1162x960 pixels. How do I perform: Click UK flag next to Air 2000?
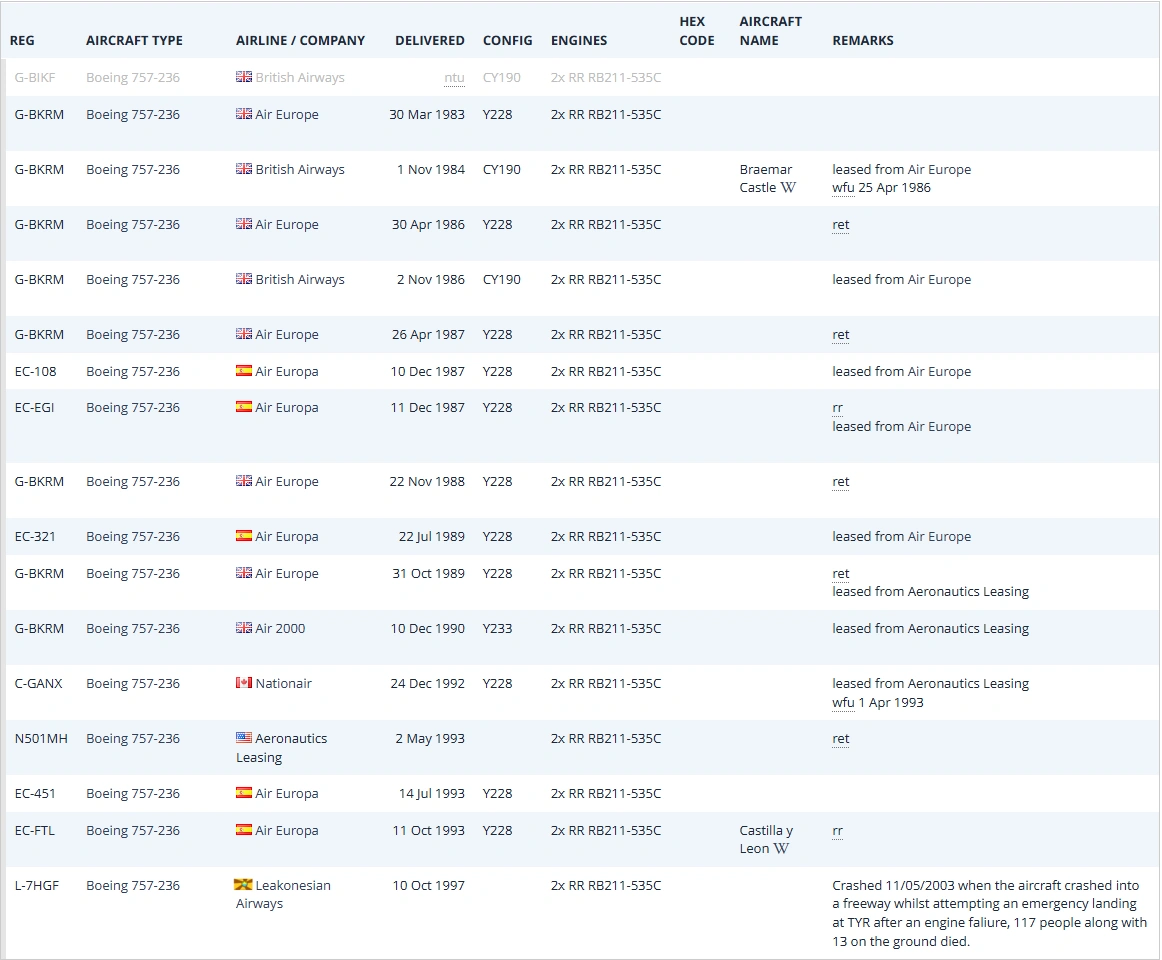coord(244,627)
